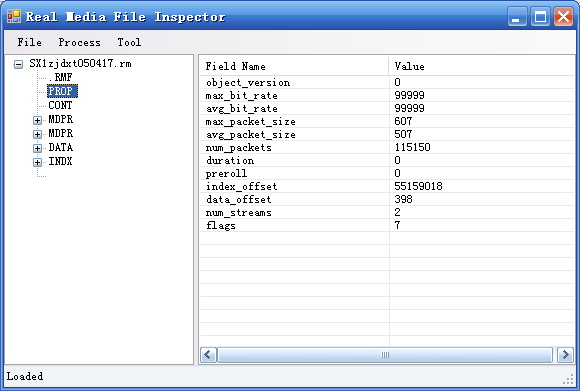The height and width of the screenshot is (391, 580).
Task: Click the Value column header
Action: click(x=482, y=66)
